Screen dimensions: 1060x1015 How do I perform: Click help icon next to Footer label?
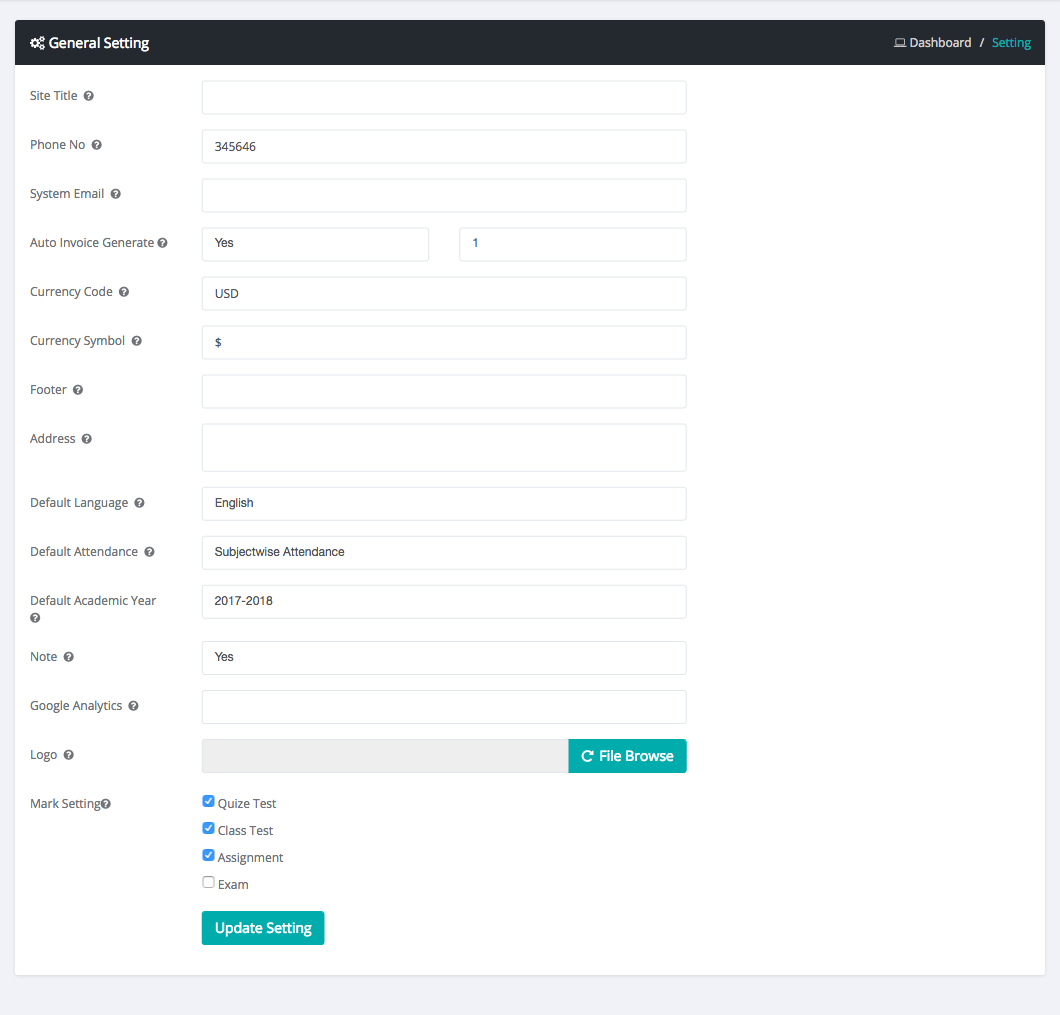[x=78, y=390]
